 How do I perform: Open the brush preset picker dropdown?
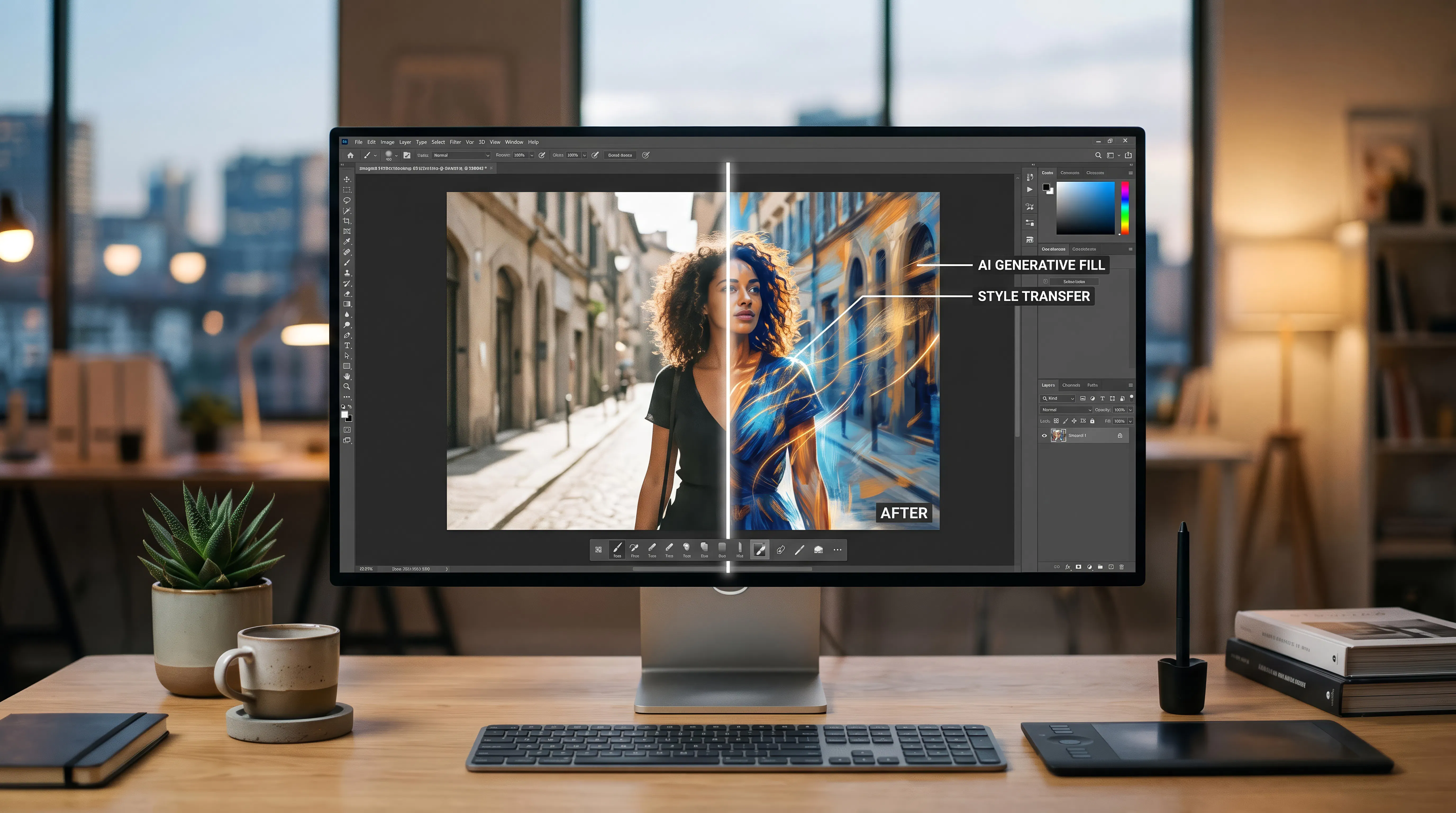396,155
